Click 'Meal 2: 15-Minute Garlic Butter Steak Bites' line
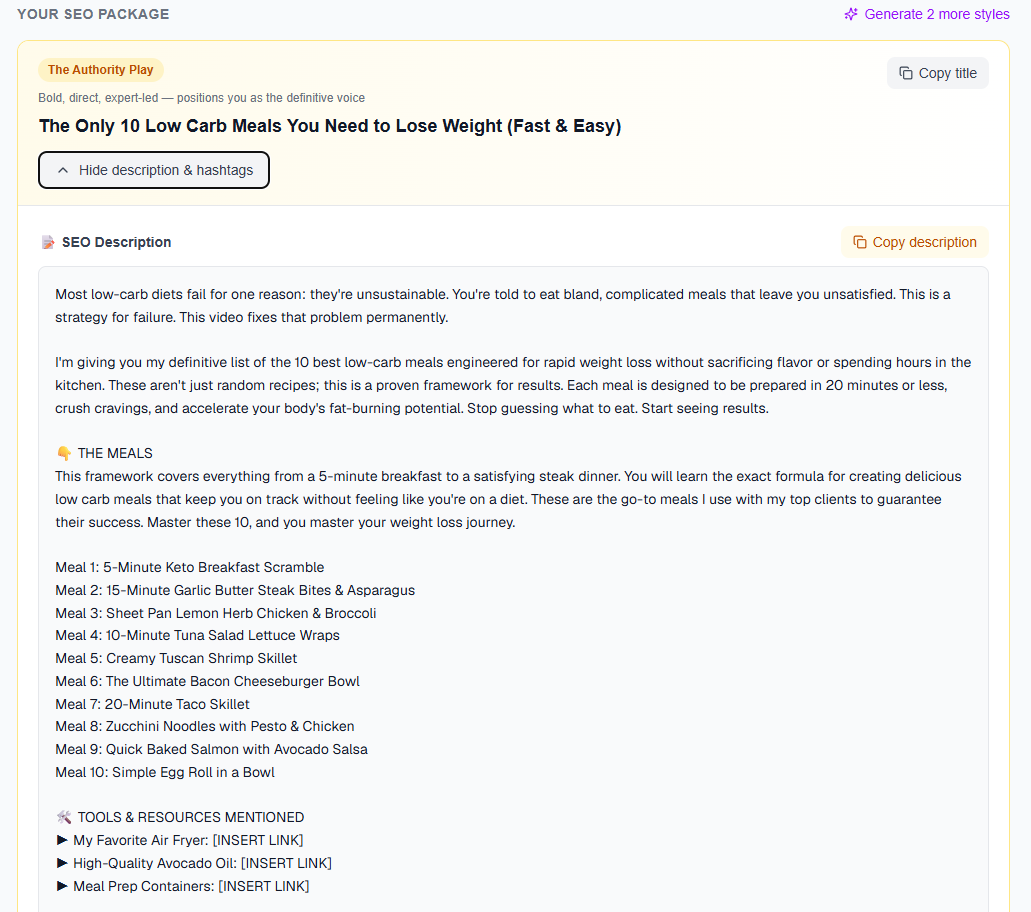Screen dimensions: 1031x912 tap(235, 590)
